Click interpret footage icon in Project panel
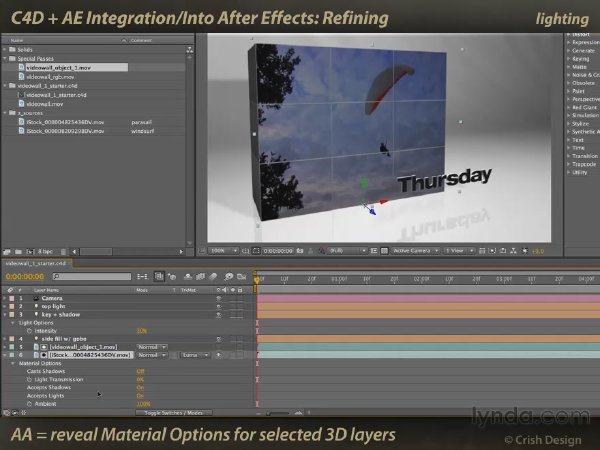The height and width of the screenshot is (450, 600). tap(7, 252)
